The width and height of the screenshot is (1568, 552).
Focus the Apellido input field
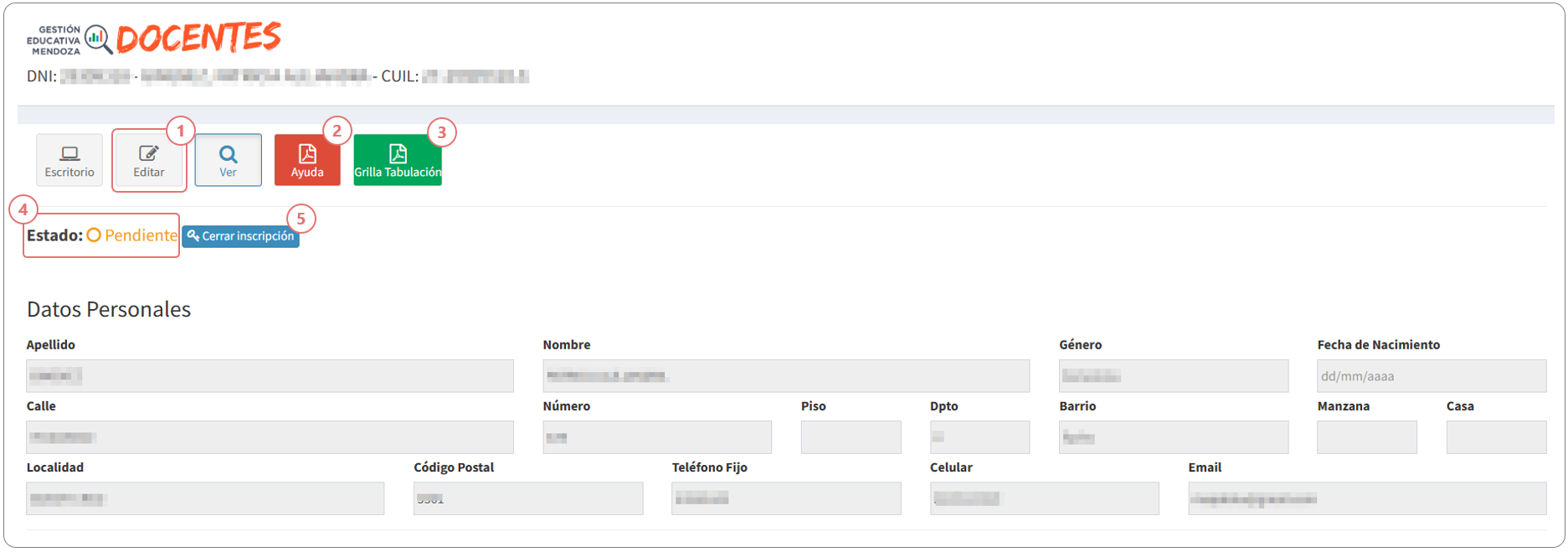[270, 376]
